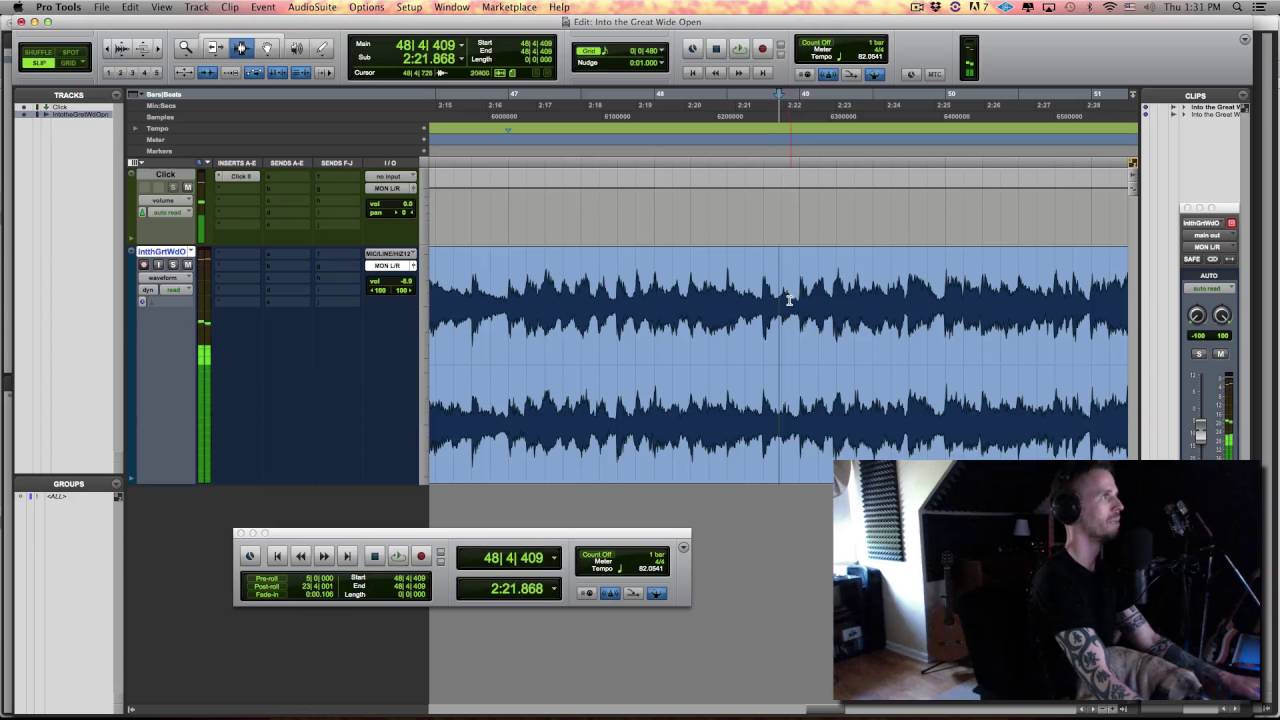Select the Scrubber speaker tool
Viewport: 1280px width, 720px height.
coord(296,48)
